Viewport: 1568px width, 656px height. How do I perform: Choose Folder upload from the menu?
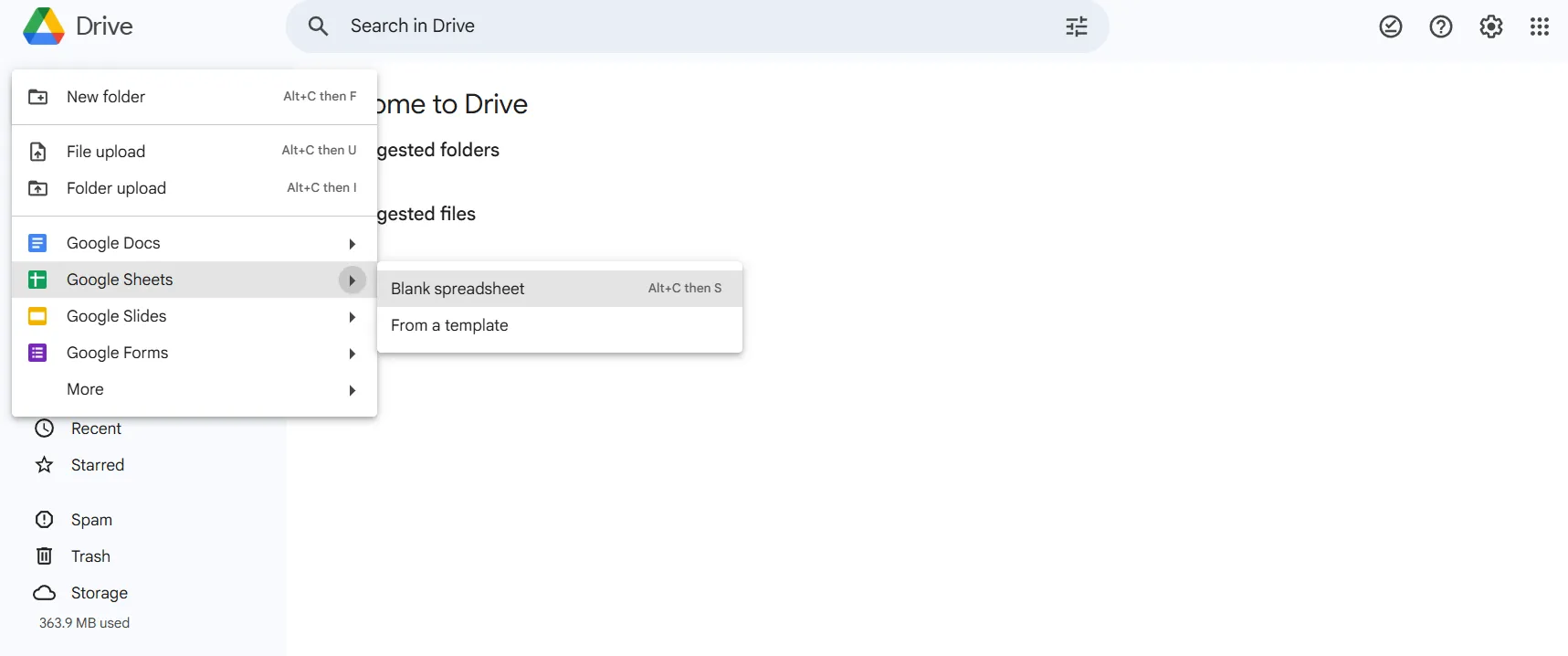(x=195, y=188)
